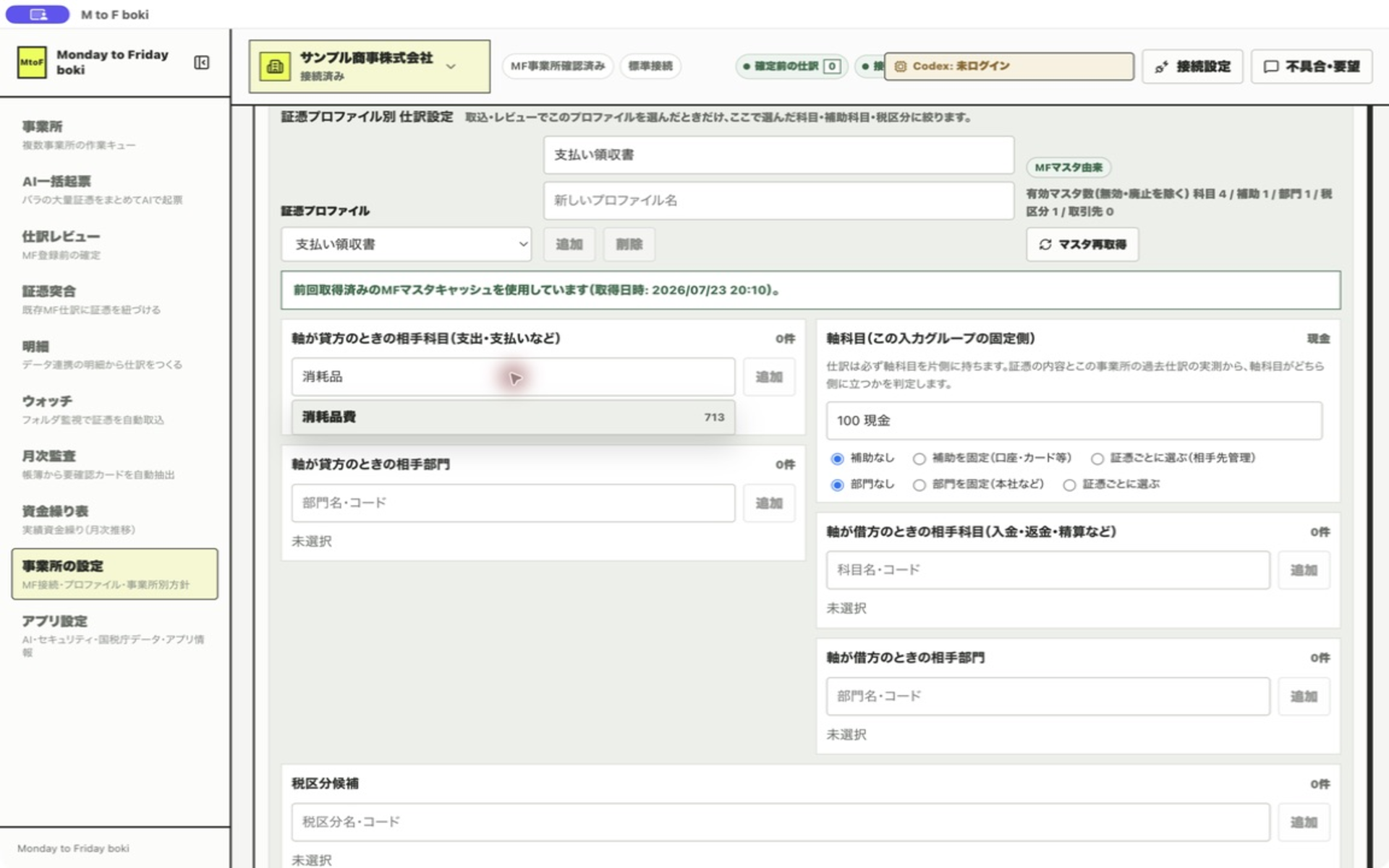1389x868 pixels.
Task: Click the 消耗品 account search field
Action: point(513,377)
